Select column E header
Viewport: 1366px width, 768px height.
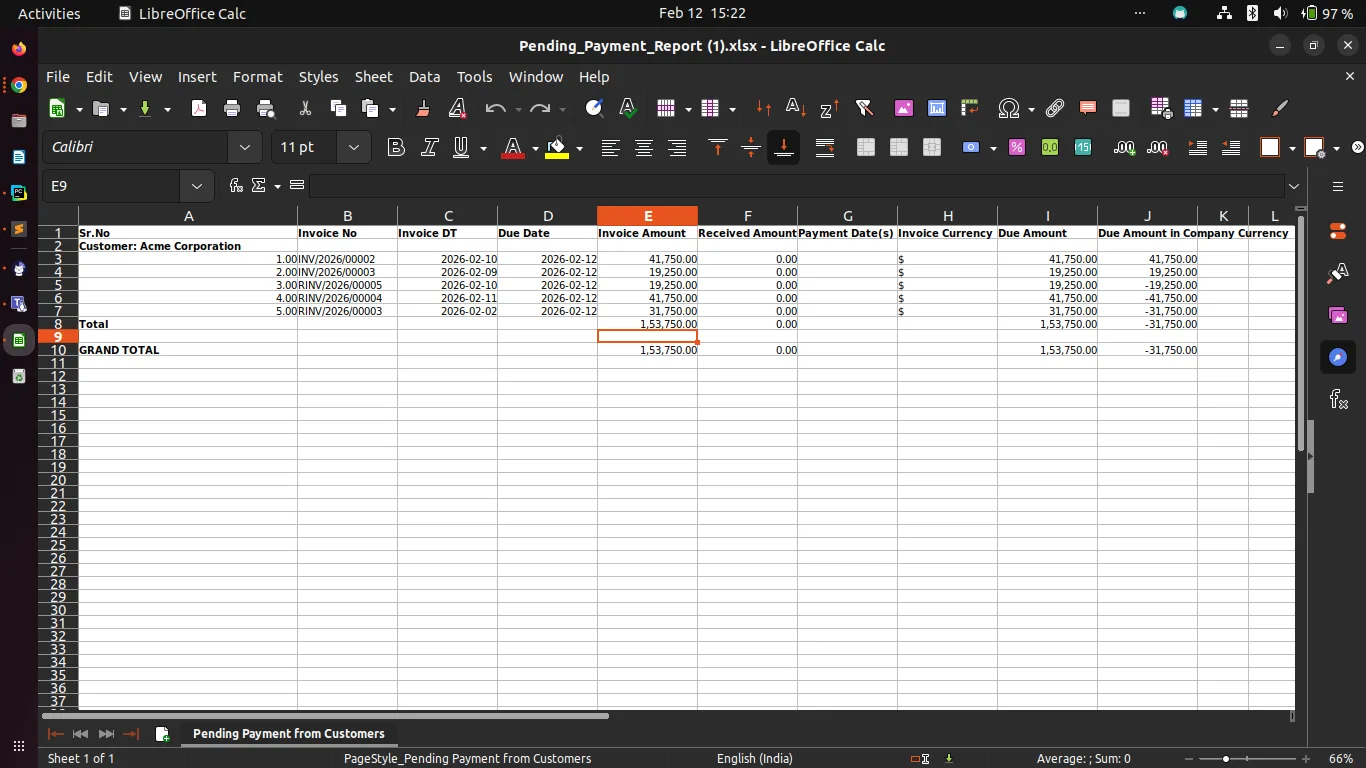tap(647, 216)
